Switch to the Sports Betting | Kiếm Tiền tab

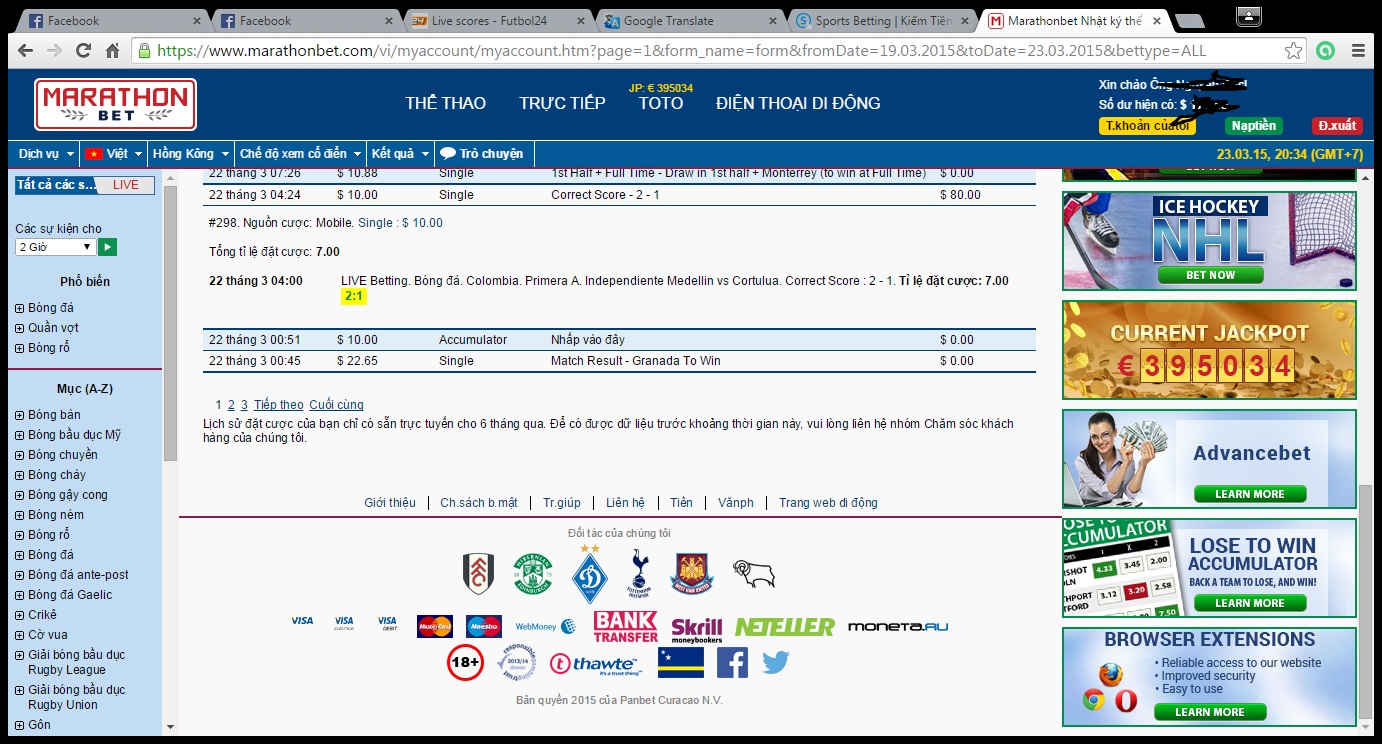[880, 20]
